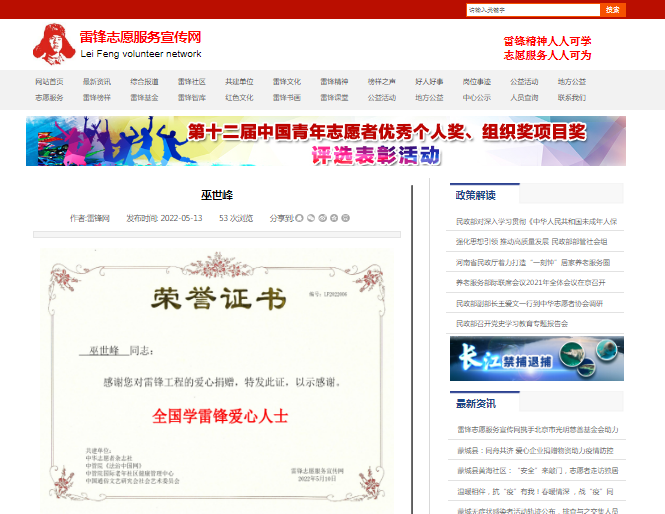The width and height of the screenshot is (665, 514).
Task: Open the 好人好事 navigation item
Action: pos(429,81)
